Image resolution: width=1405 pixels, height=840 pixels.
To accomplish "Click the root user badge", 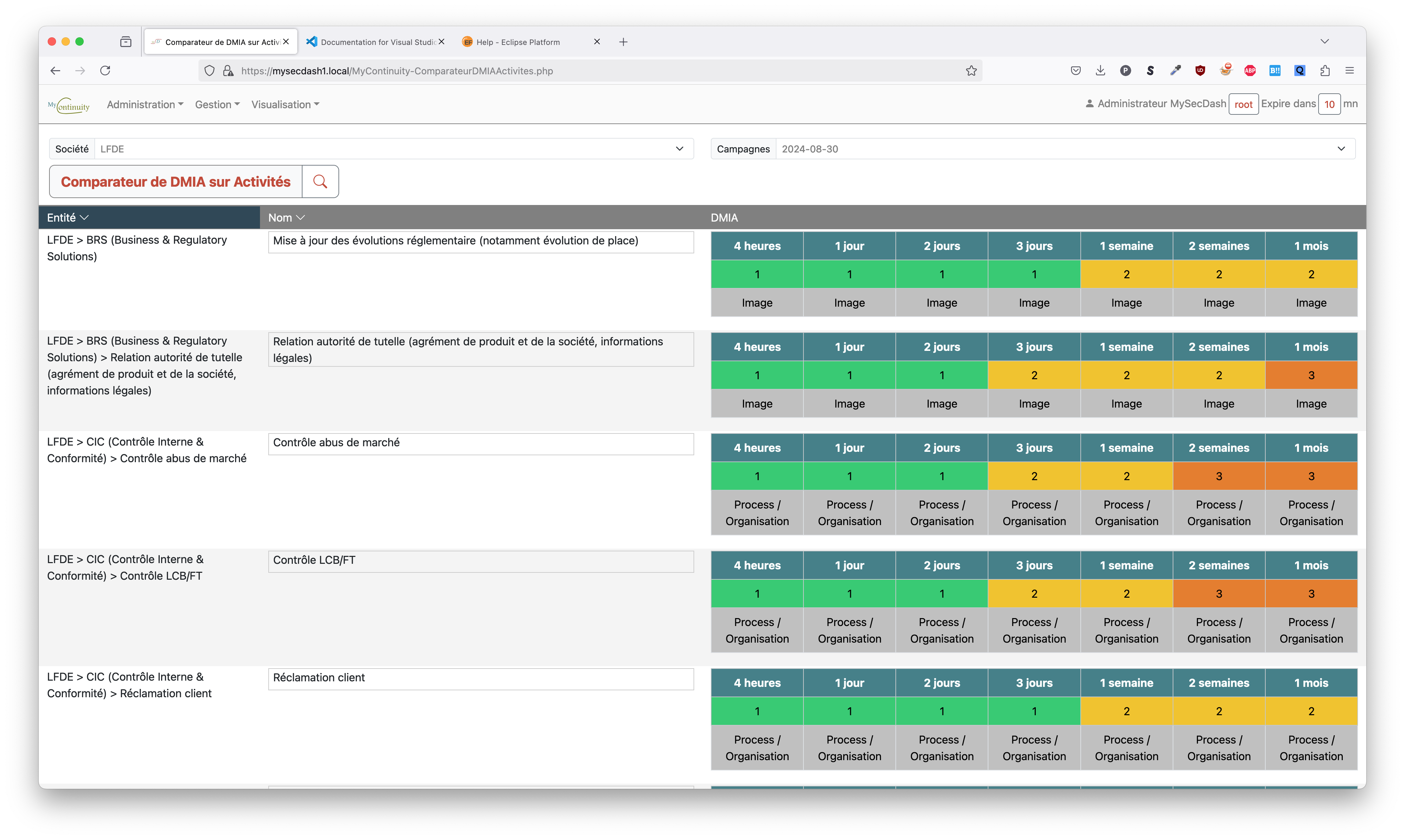I will point(1243,104).
